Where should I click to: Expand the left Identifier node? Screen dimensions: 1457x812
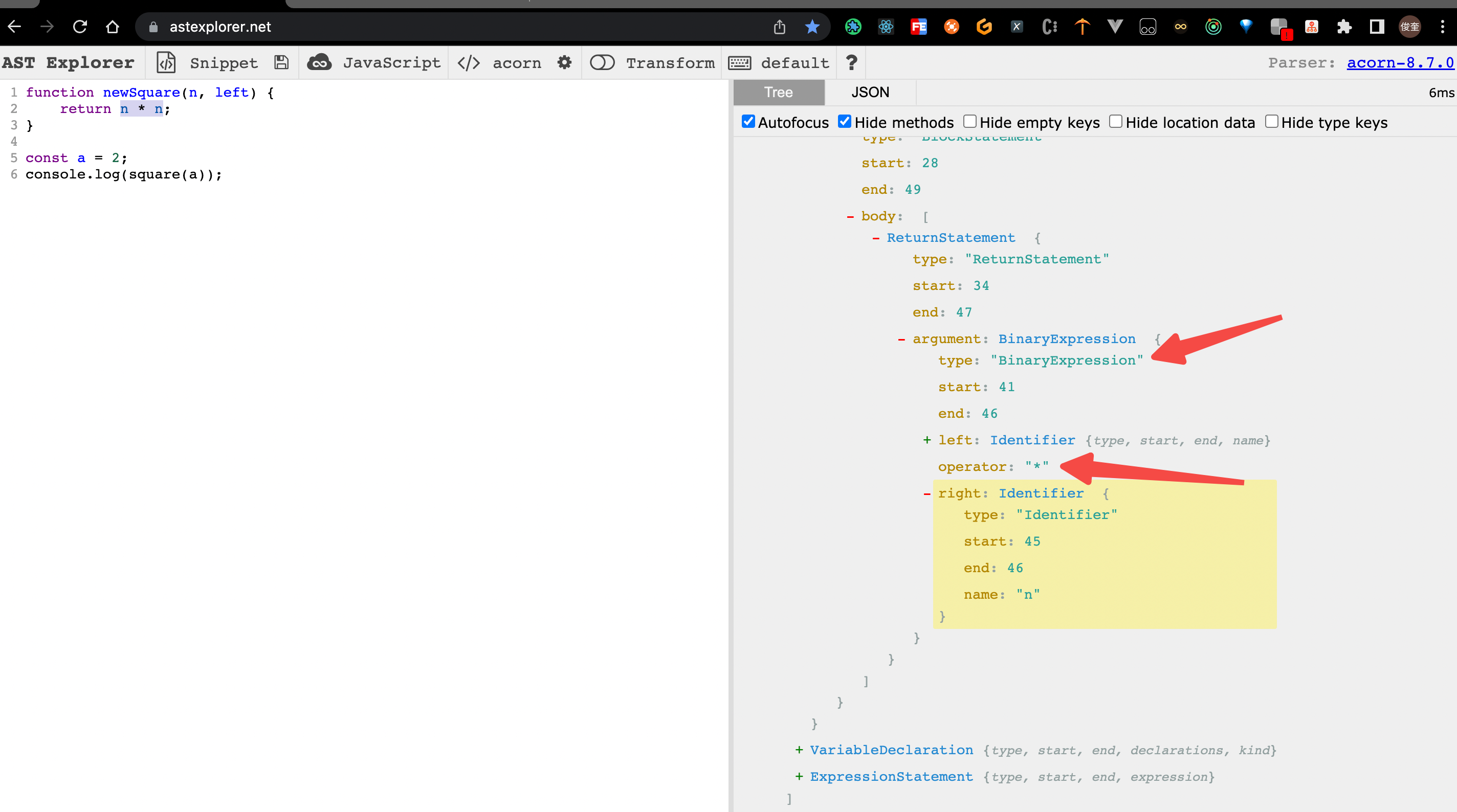click(x=927, y=440)
